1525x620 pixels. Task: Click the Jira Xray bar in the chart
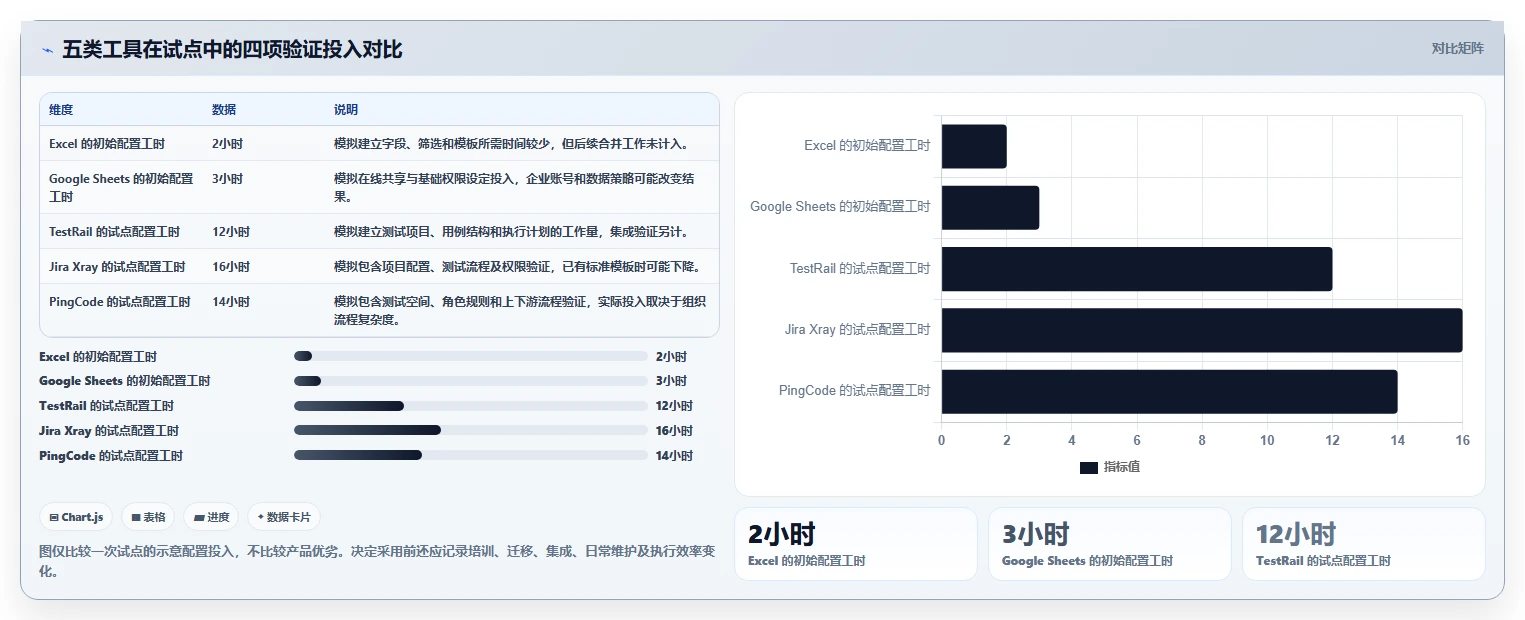tap(1202, 330)
